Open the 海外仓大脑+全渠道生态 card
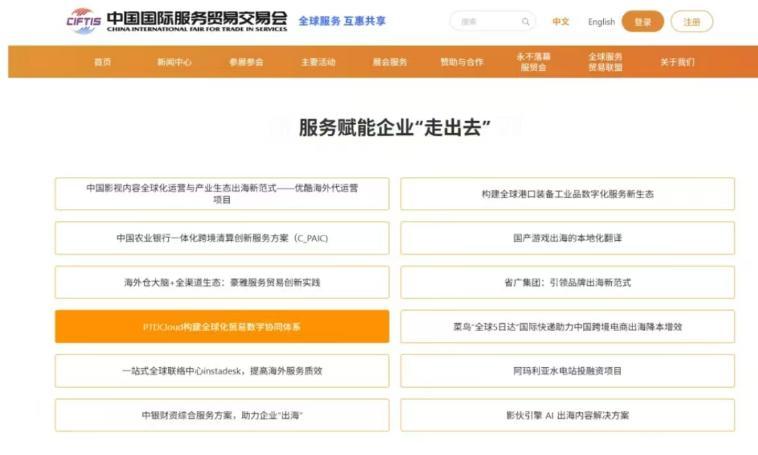 (222, 282)
